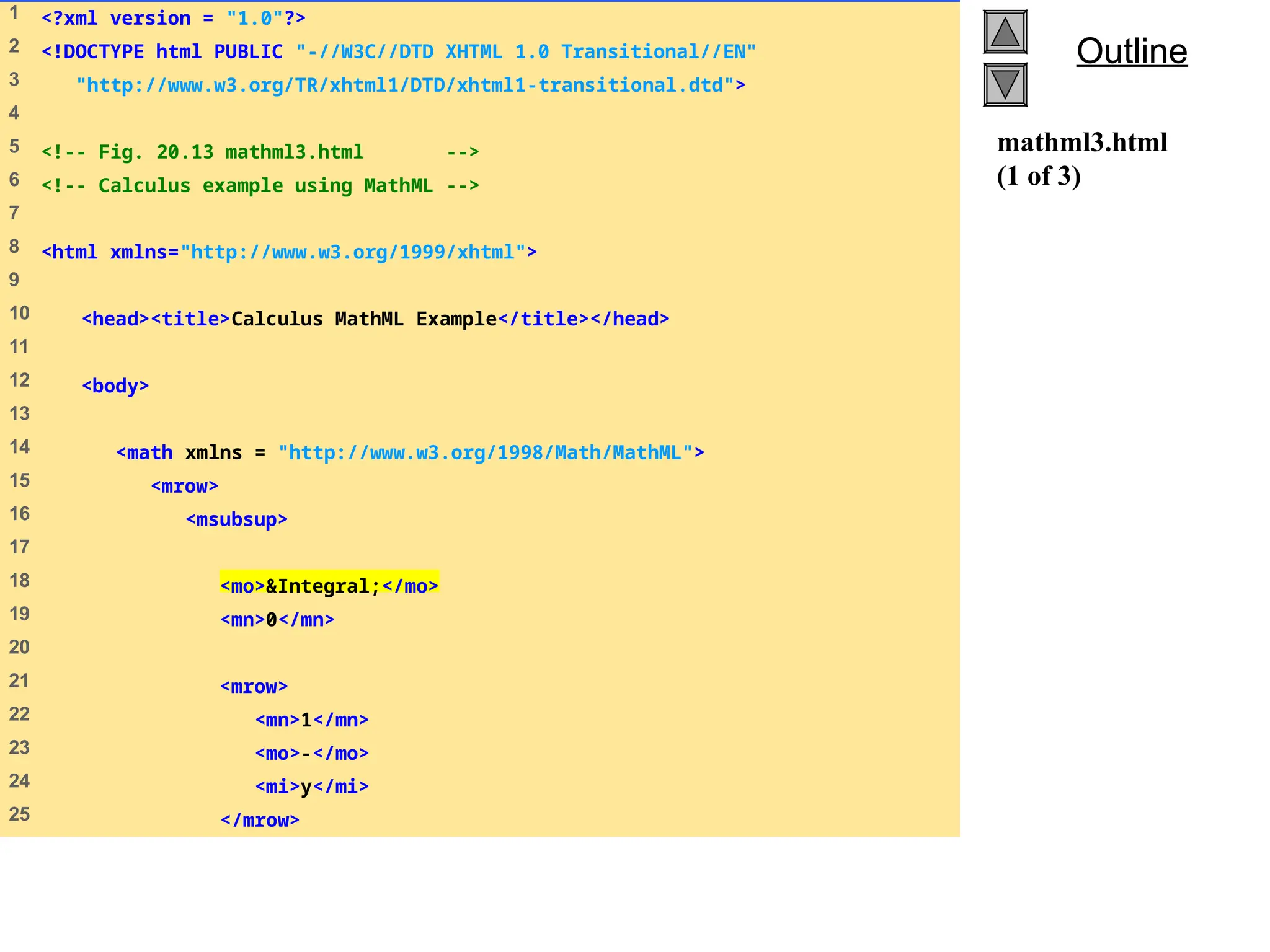This screenshot has width=1270, height=952.
Task: Click line number 25
Action: [19, 814]
